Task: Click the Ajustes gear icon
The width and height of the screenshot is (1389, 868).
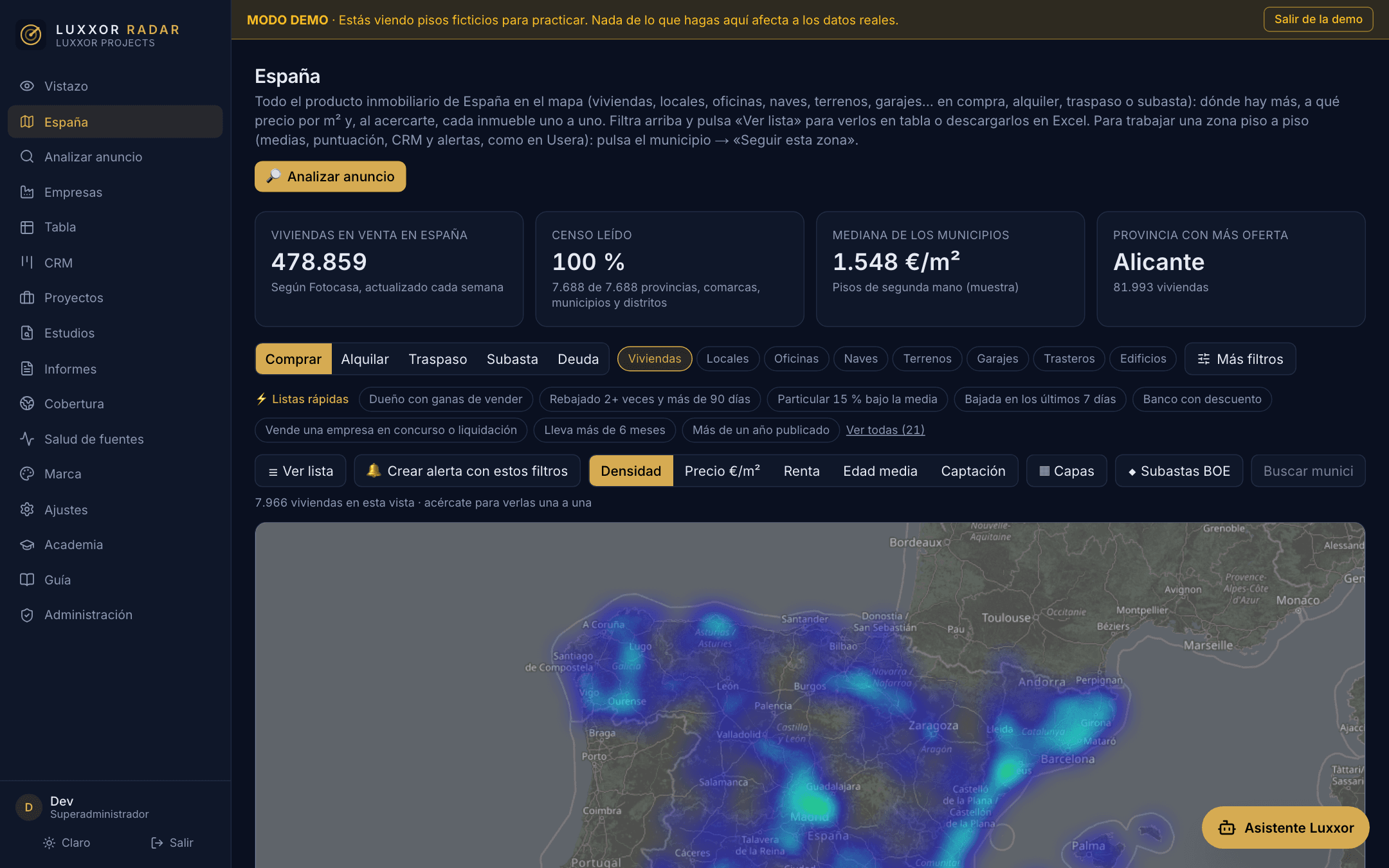Action: point(27,509)
